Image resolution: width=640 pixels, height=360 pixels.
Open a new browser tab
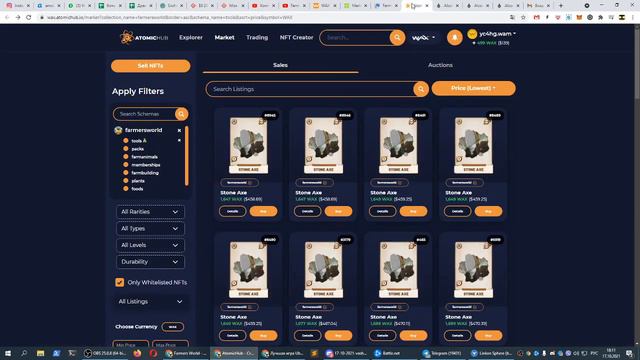(x=560, y=6)
